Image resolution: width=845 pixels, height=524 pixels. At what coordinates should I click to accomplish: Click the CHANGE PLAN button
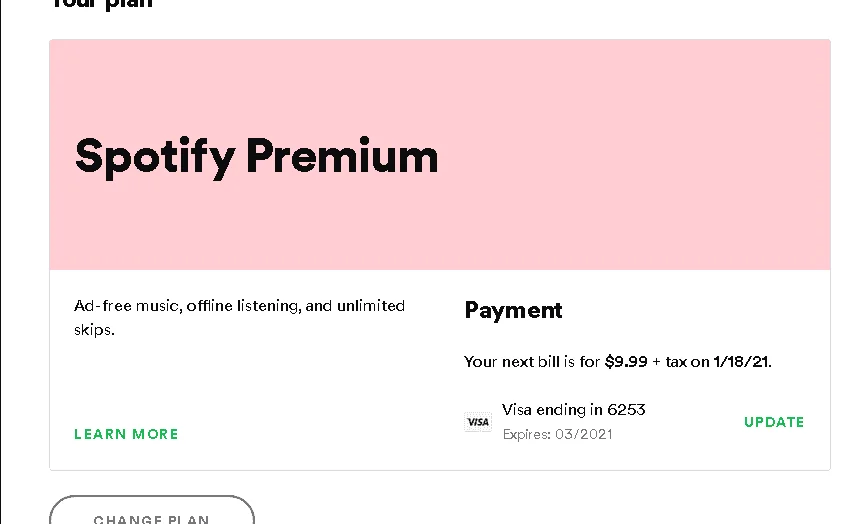click(x=151, y=510)
